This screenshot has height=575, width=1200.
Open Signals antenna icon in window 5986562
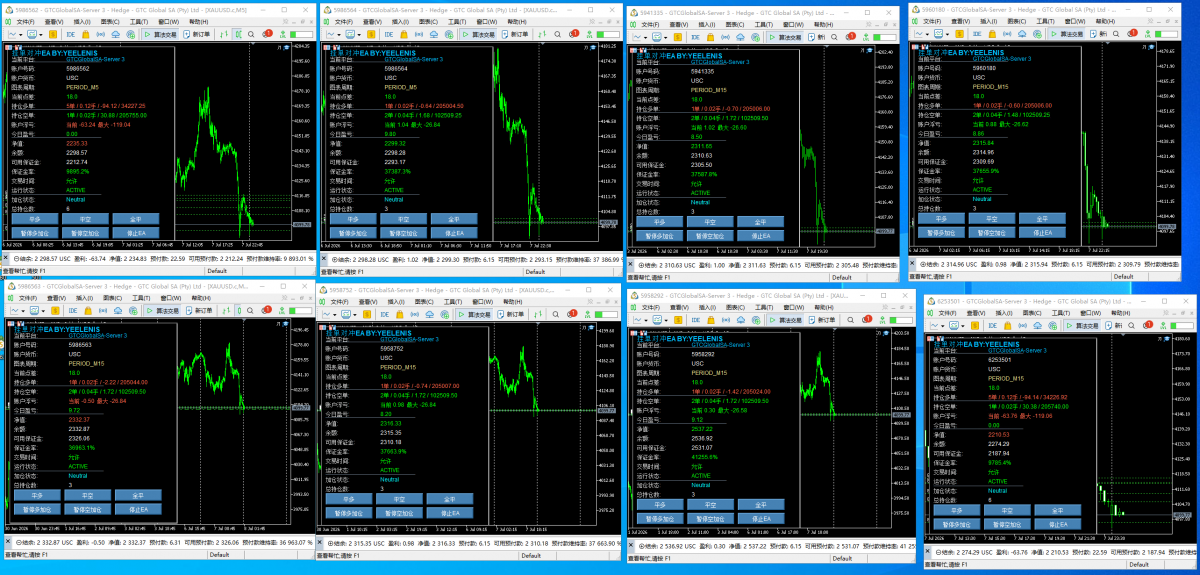(100, 34)
